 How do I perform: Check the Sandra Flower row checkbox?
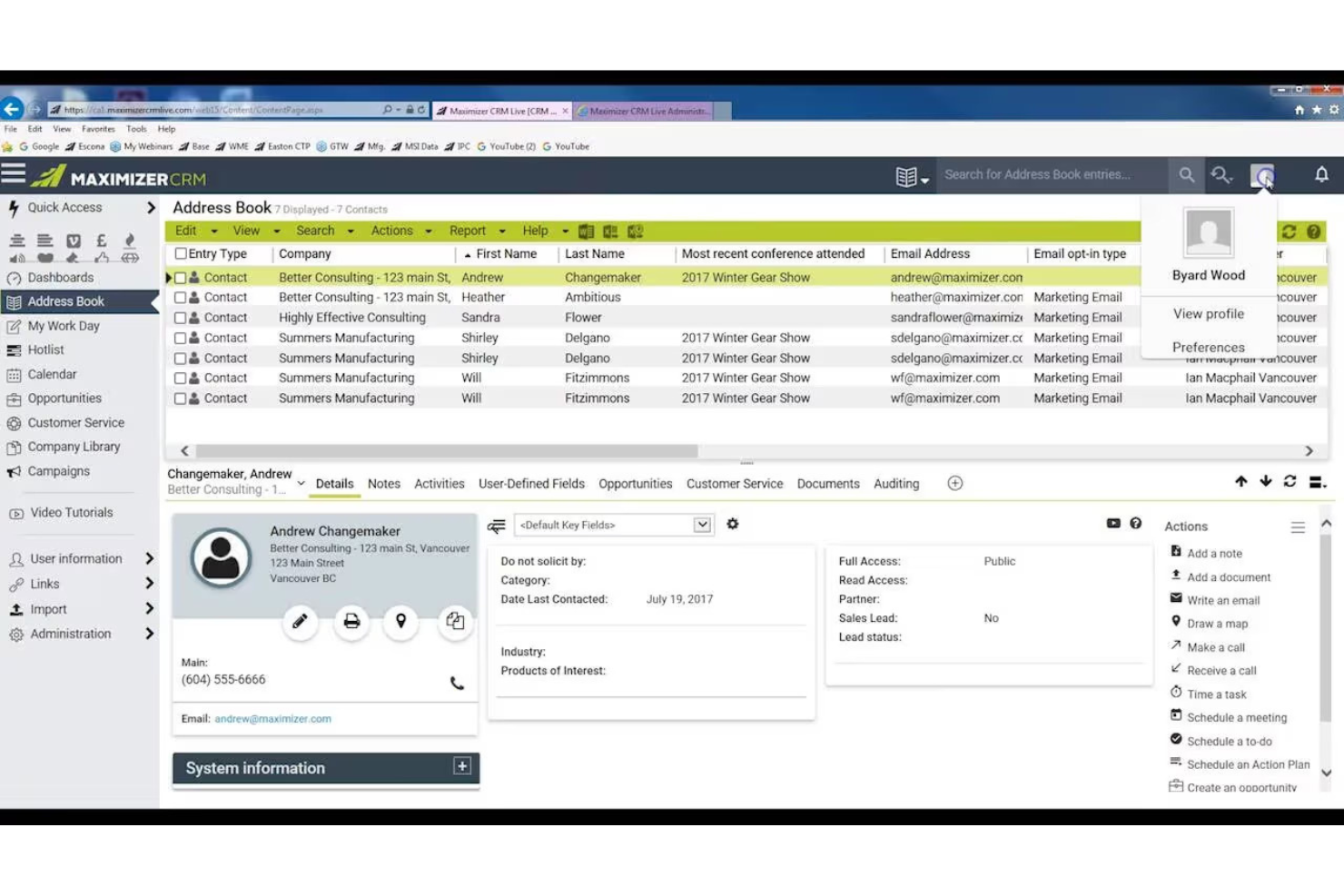(180, 318)
